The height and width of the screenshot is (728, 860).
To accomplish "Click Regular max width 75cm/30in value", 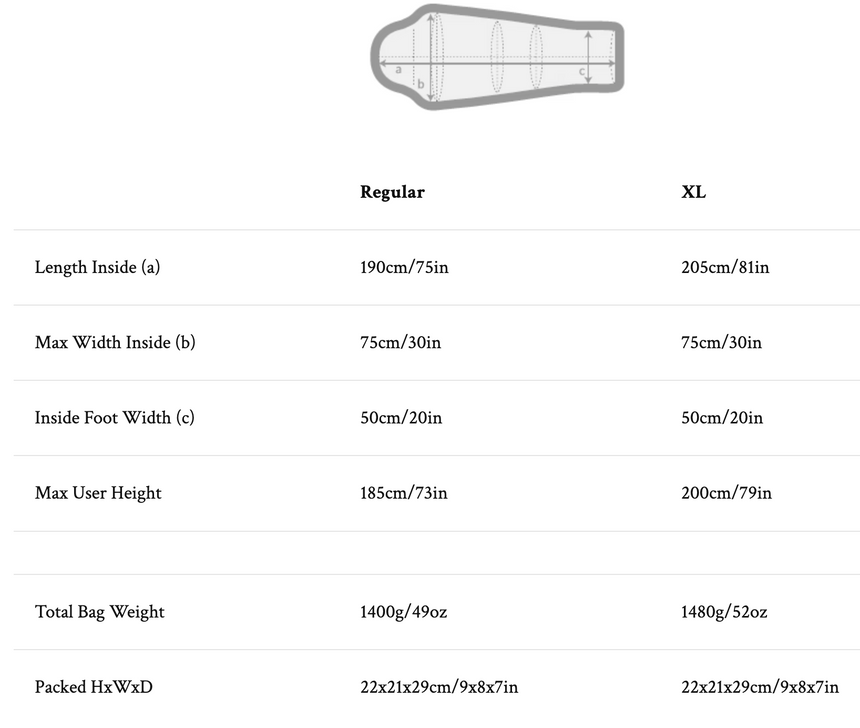I will (x=400, y=342).
